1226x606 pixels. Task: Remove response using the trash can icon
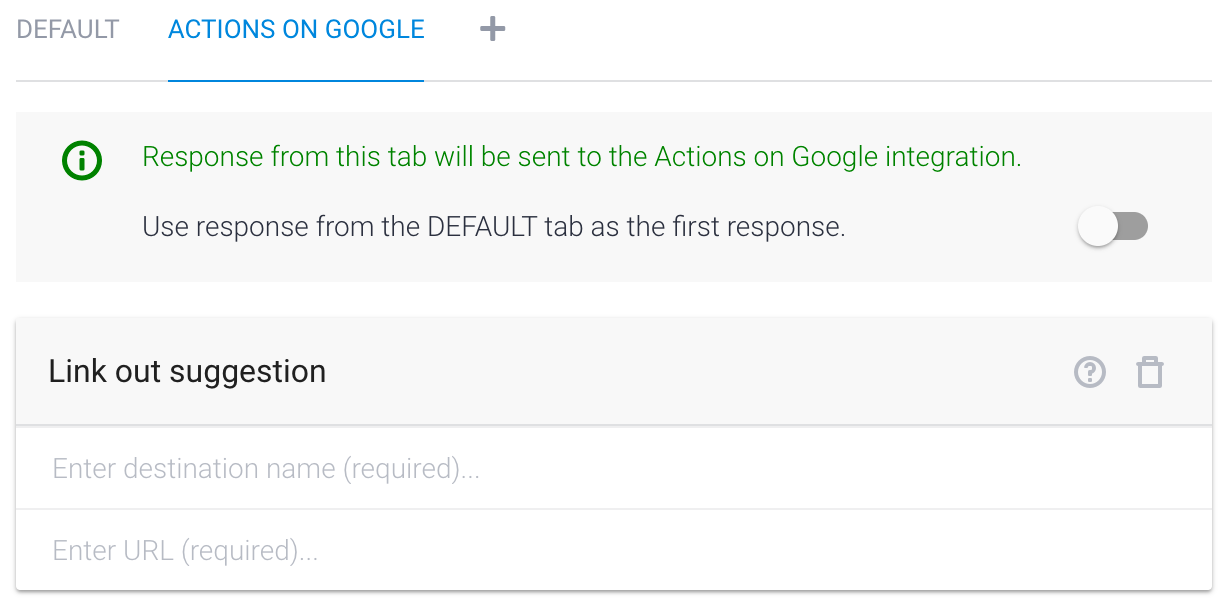(x=1150, y=372)
